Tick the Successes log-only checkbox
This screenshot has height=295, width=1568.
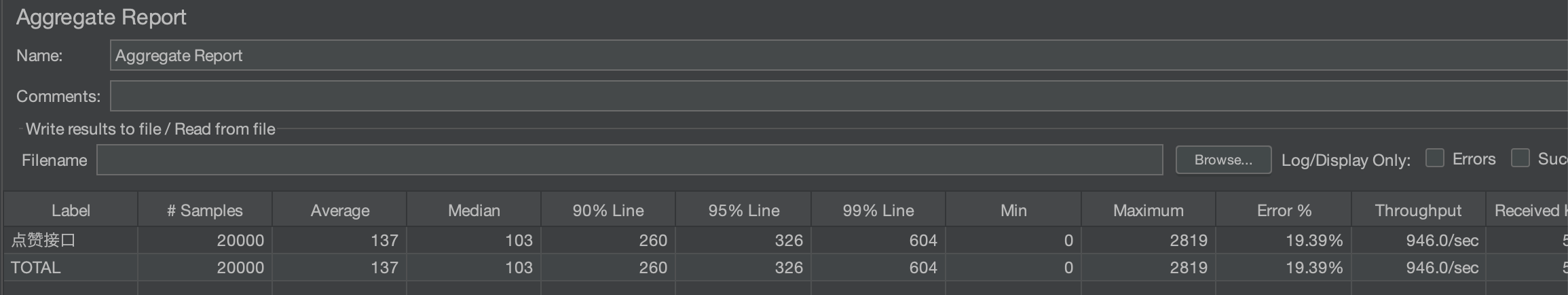point(1520,158)
